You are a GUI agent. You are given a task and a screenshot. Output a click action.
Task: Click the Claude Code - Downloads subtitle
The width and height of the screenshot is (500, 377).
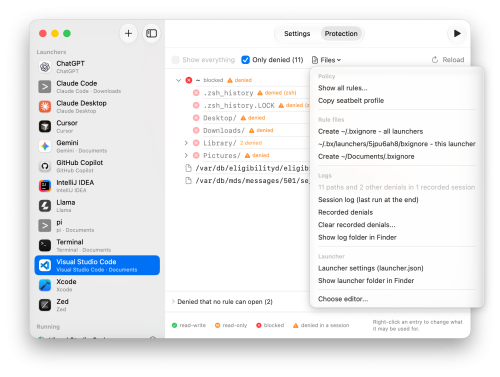89,91
